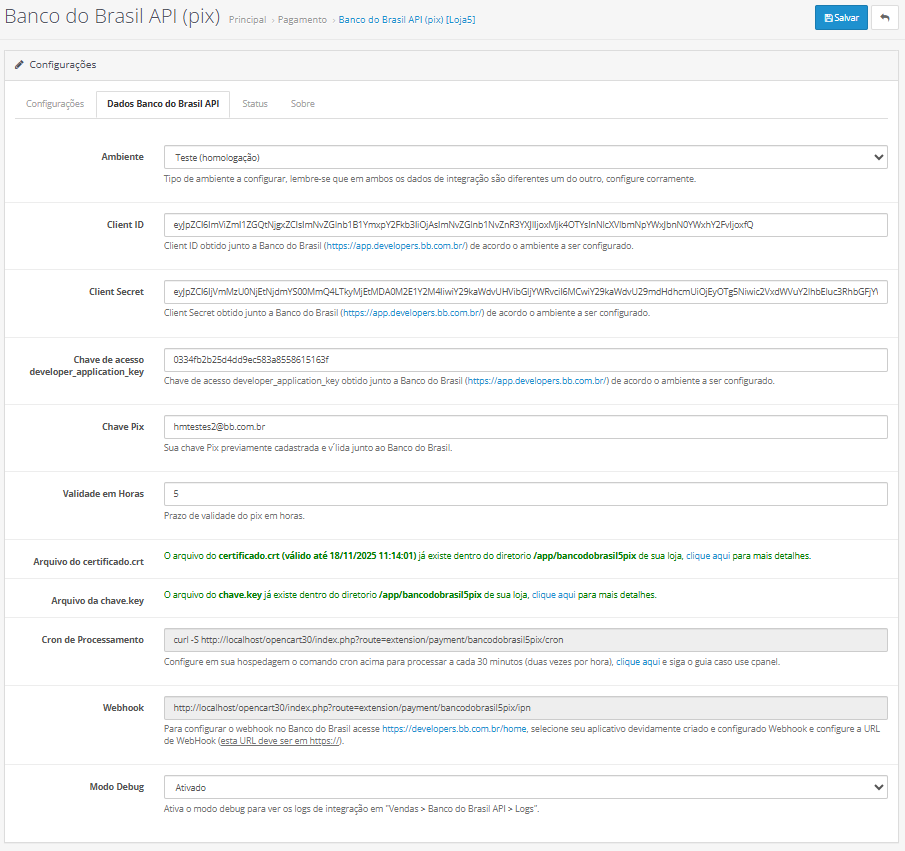
Task: Focus the Client Secret input field
Action: point(525,292)
